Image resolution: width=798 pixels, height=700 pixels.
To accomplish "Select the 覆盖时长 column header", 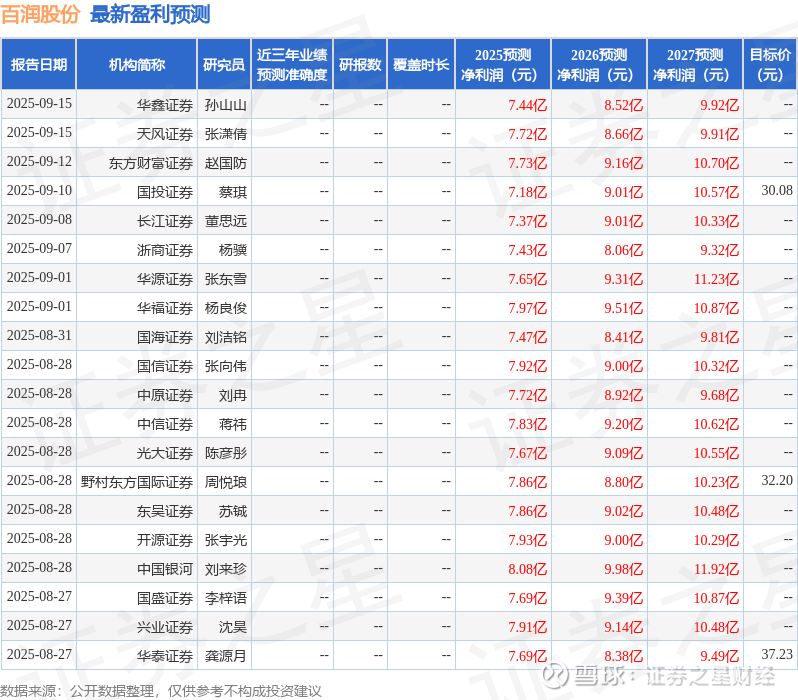I will coord(421,64).
